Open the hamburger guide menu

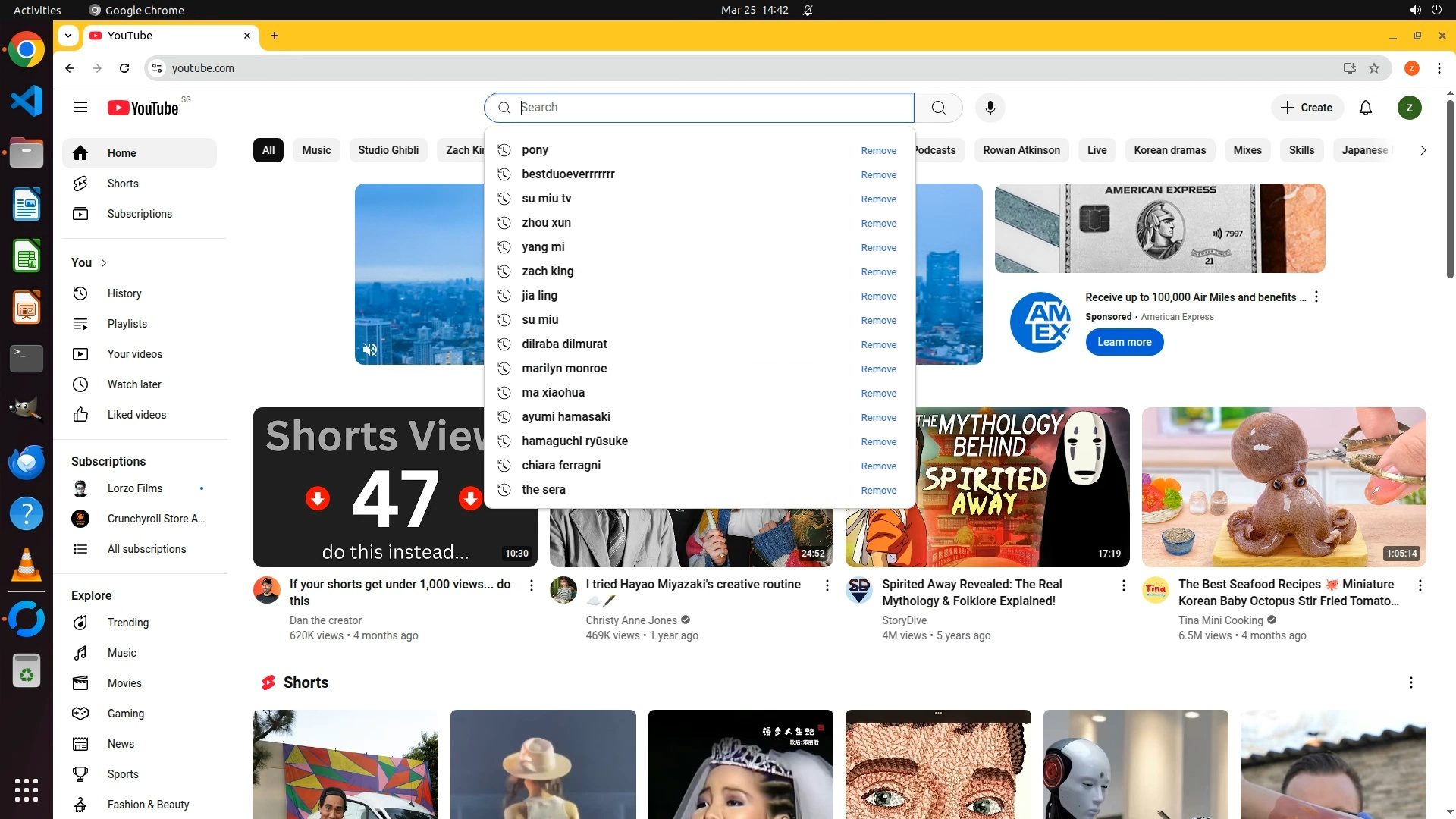[x=80, y=108]
